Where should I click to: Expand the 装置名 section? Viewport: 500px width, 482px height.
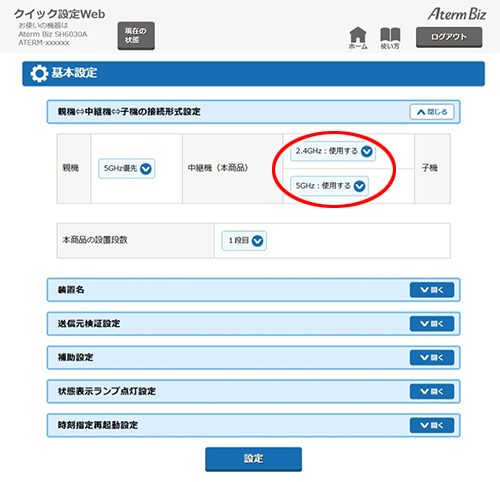(x=432, y=290)
